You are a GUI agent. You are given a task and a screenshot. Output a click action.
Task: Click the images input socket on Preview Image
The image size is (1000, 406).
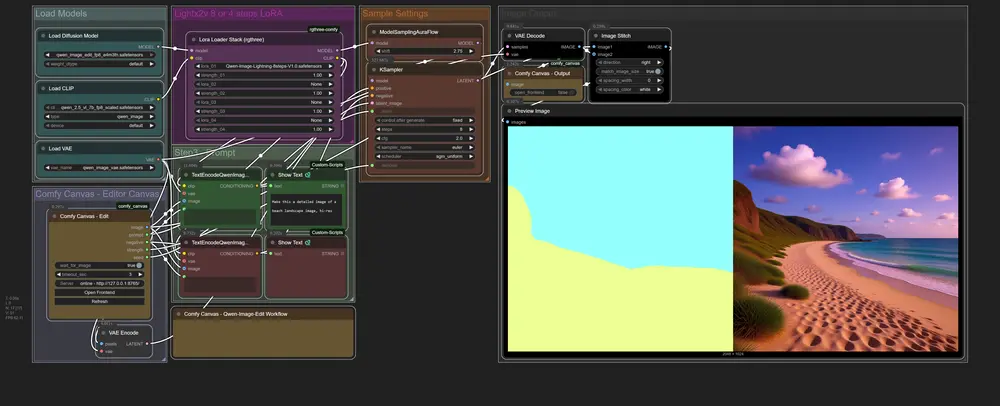pos(508,122)
